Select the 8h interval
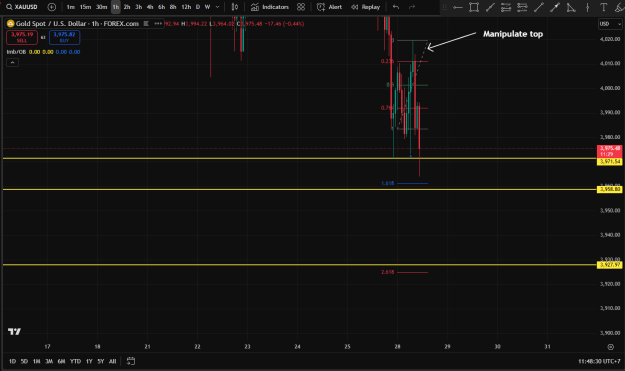Screen dimensions: 625x371 pyautogui.click(x=173, y=7)
